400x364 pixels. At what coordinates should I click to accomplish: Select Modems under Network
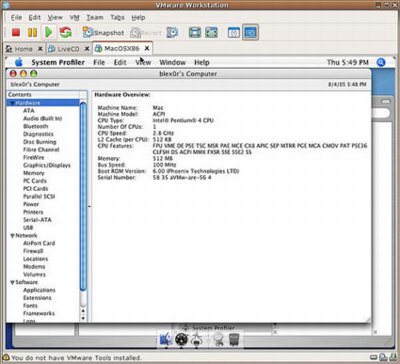coord(34,267)
